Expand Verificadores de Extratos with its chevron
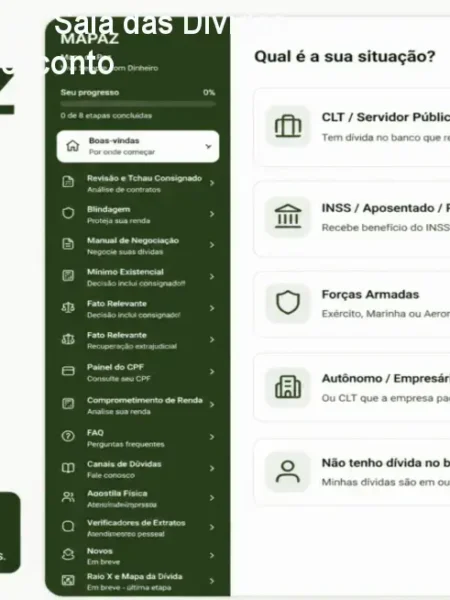 212,527
